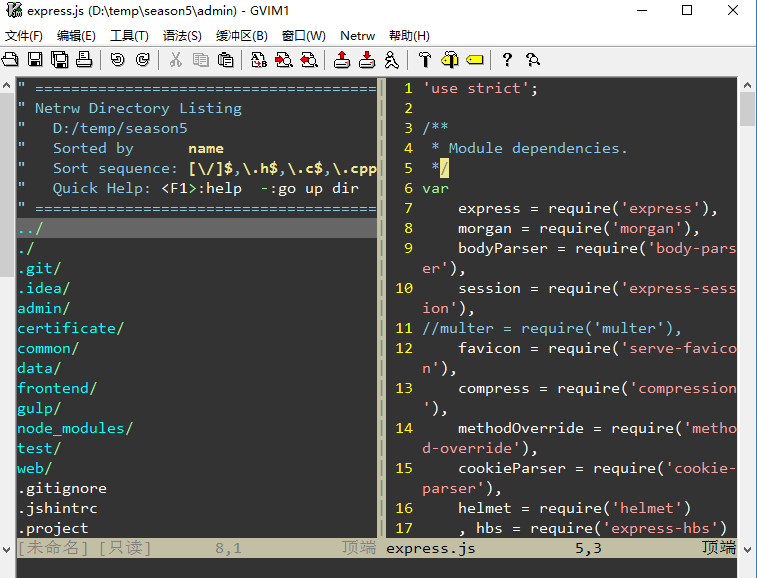
Task: Click 'Netrw Directory Listing' header text
Action: point(138,108)
